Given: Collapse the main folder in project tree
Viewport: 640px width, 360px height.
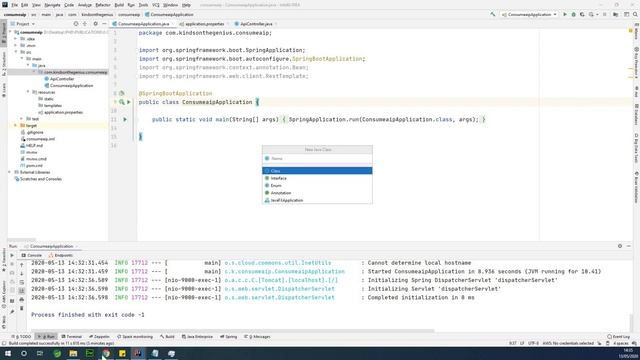Looking at the screenshot, I should pyautogui.click(x=22, y=58).
